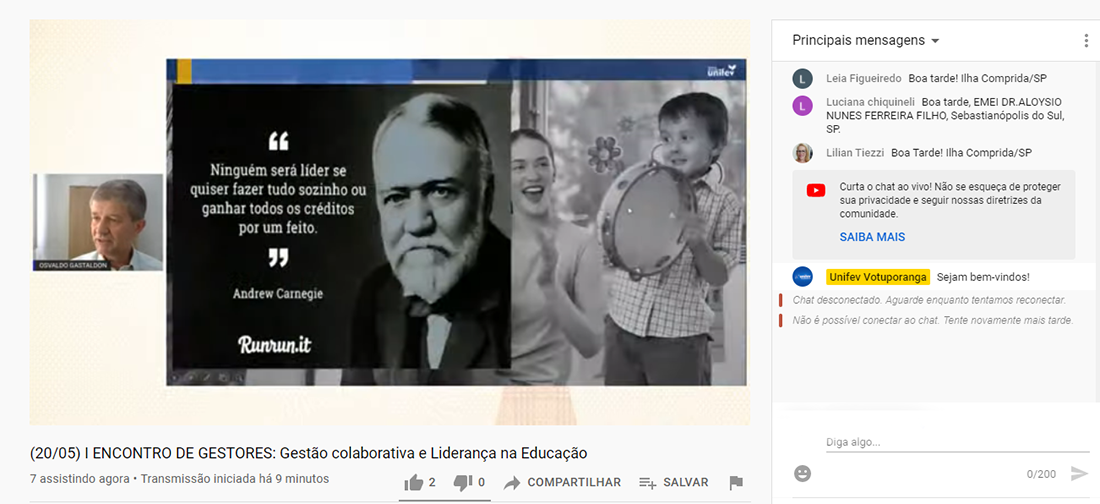This screenshot has height=504, width=1100.
Task: Click the SAIBA MAIS link
Action: [x=872, y=237]
